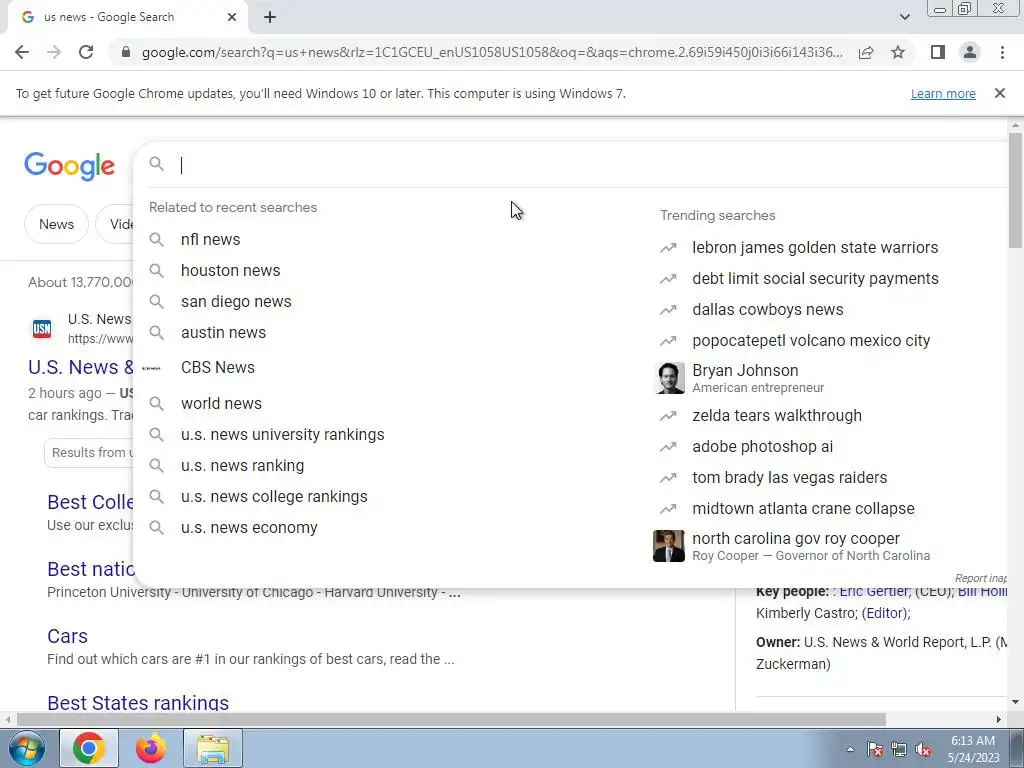Show hidden tray icons arrow
1024x768 pixels.
pos(850,749)
